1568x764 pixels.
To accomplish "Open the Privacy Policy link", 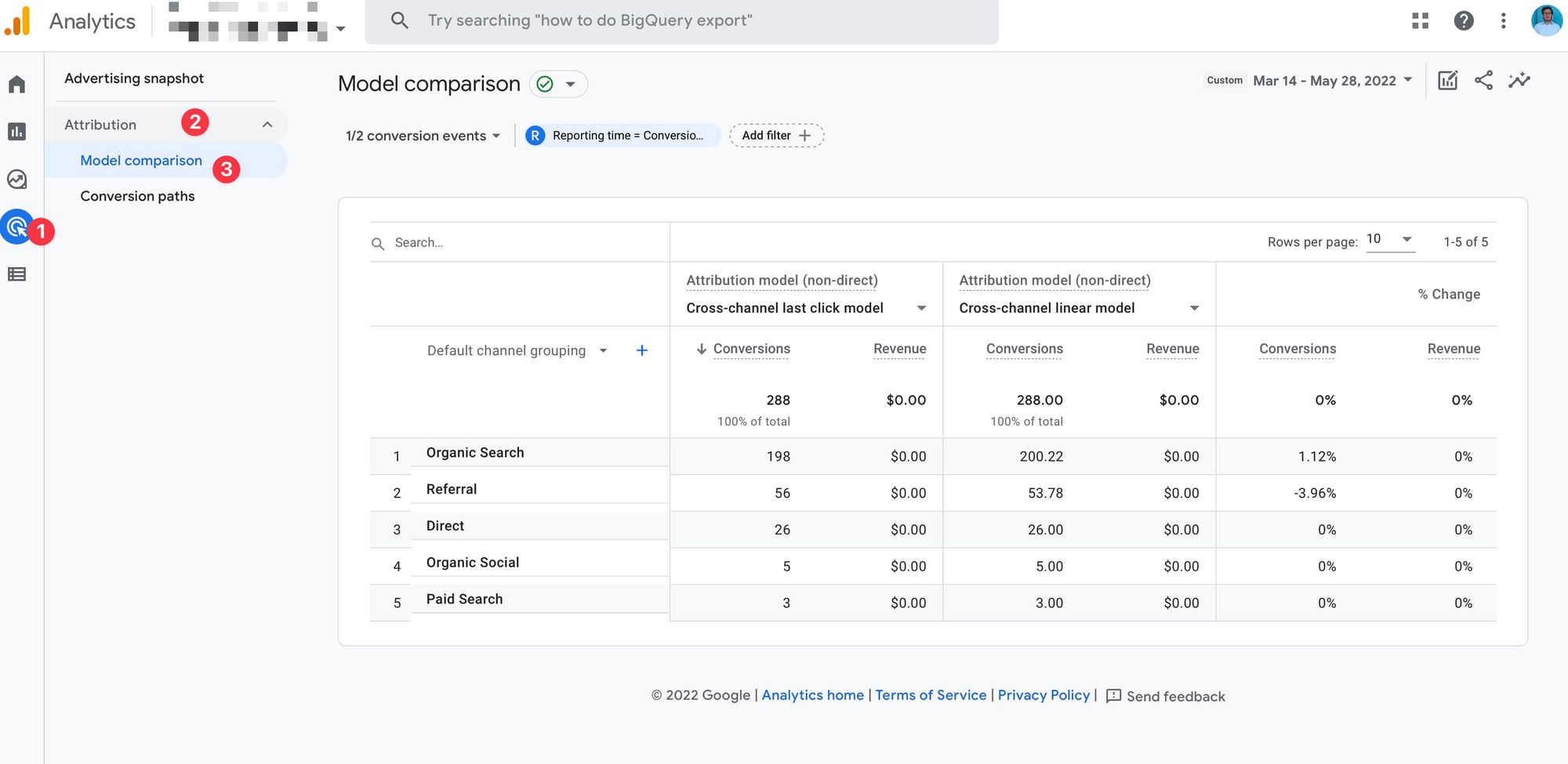I will (x=1044, y=695).
